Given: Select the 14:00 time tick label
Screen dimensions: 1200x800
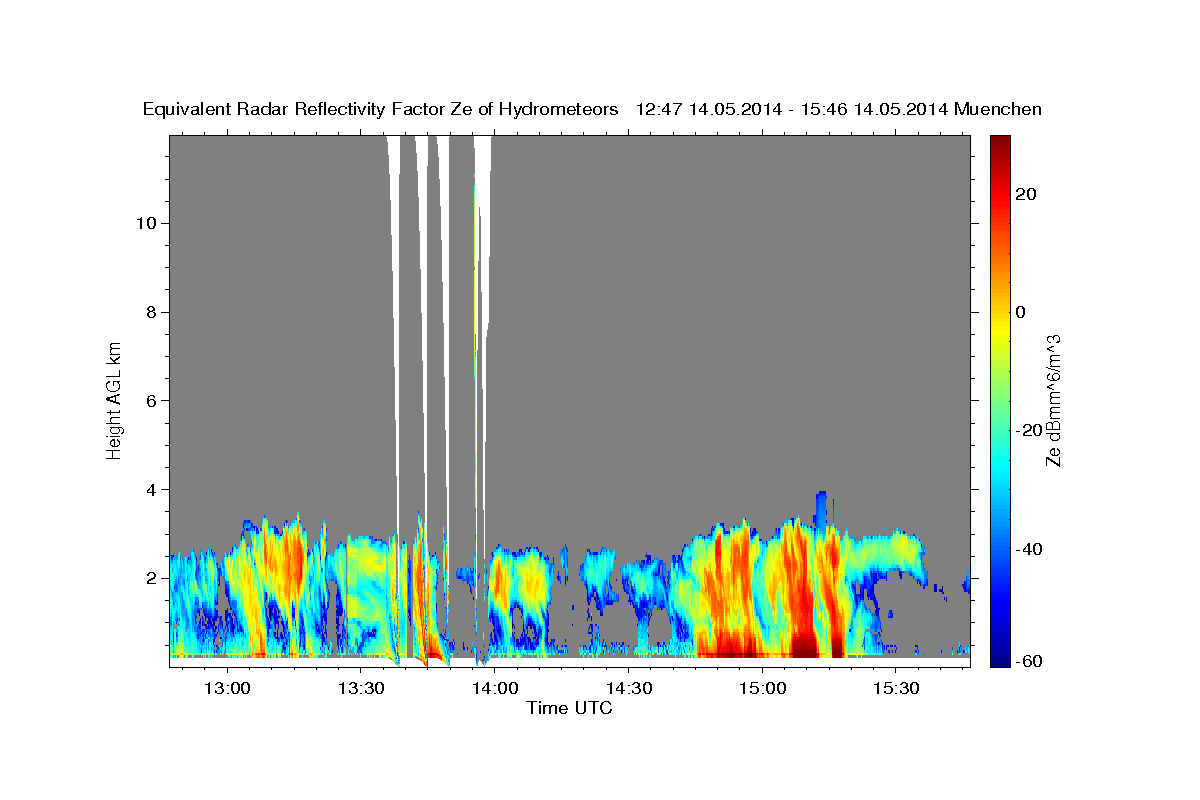Looking at the screenshot, I should [495, 688].
